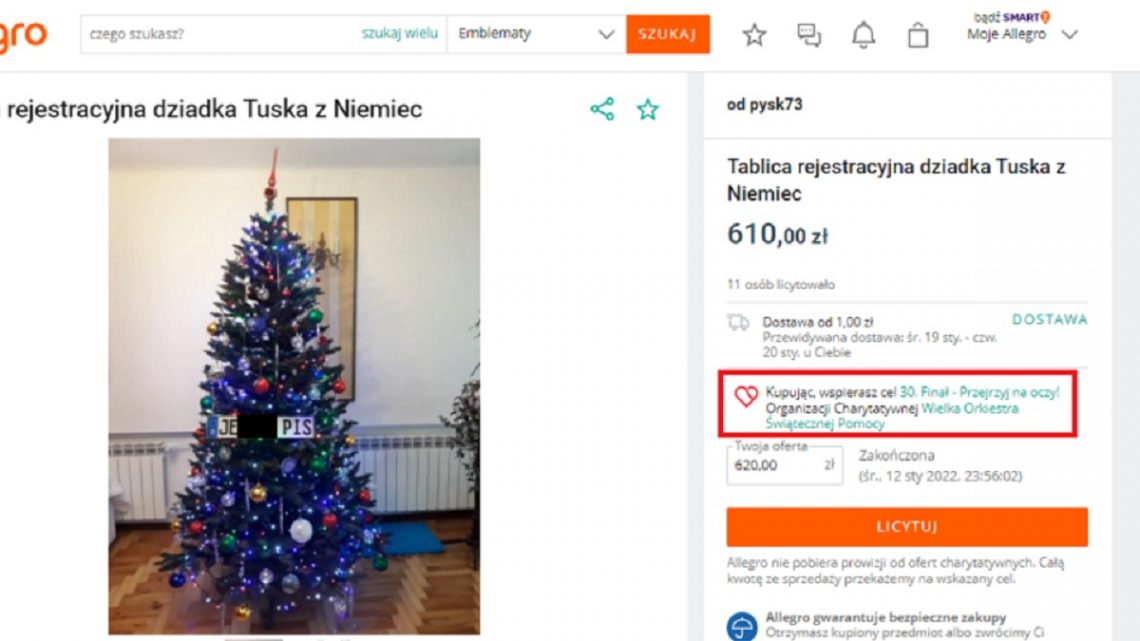This screenshot has height=641, width=1140.
Task: Open the DOSTAWA delivery details link
Action: 1049,319
